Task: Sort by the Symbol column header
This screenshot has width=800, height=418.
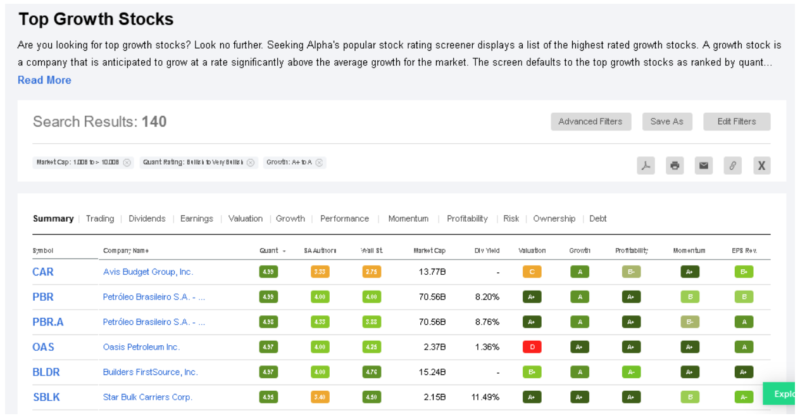Action: pos(43,251)
